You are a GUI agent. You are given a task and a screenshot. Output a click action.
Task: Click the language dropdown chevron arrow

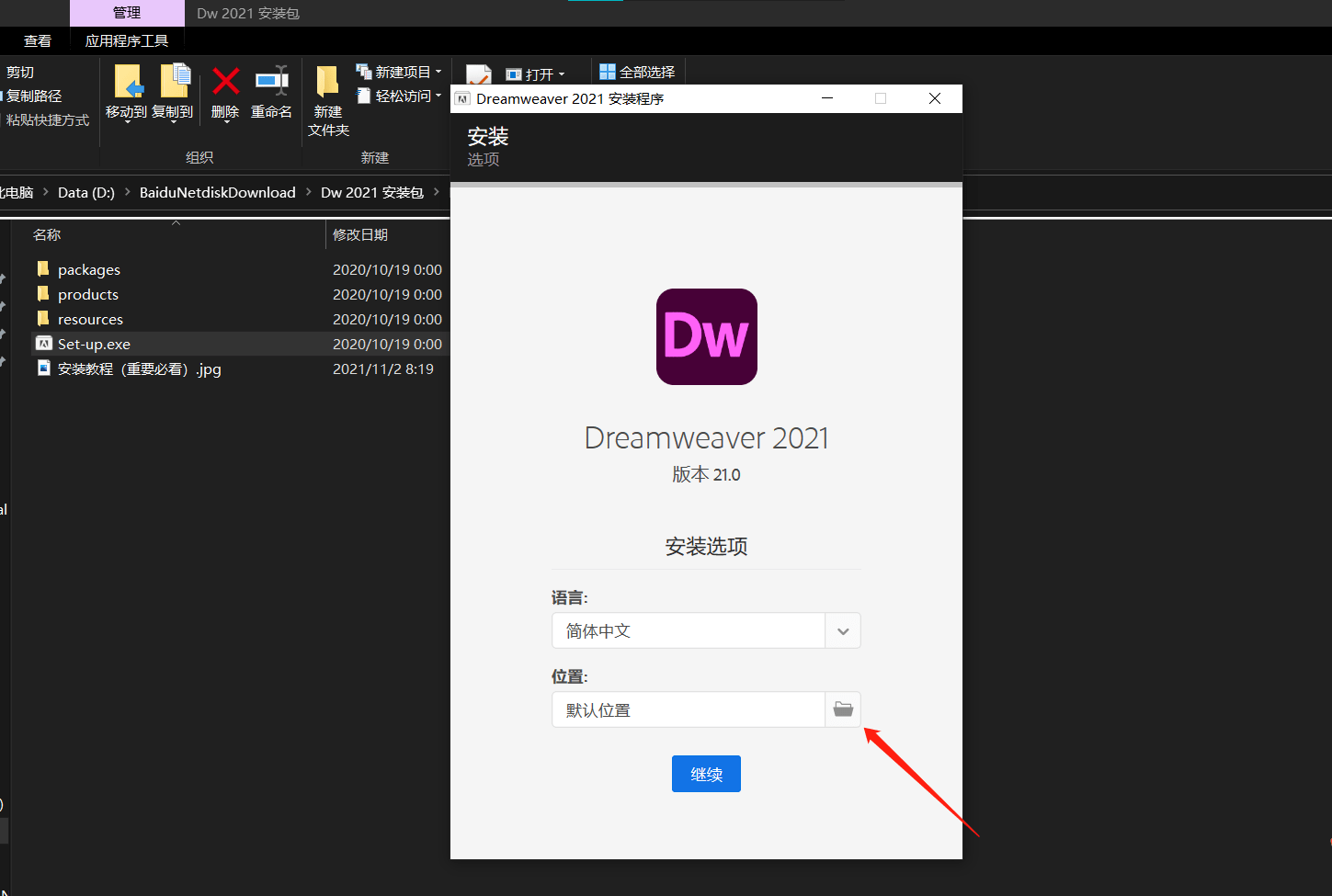tap(843, 630)
